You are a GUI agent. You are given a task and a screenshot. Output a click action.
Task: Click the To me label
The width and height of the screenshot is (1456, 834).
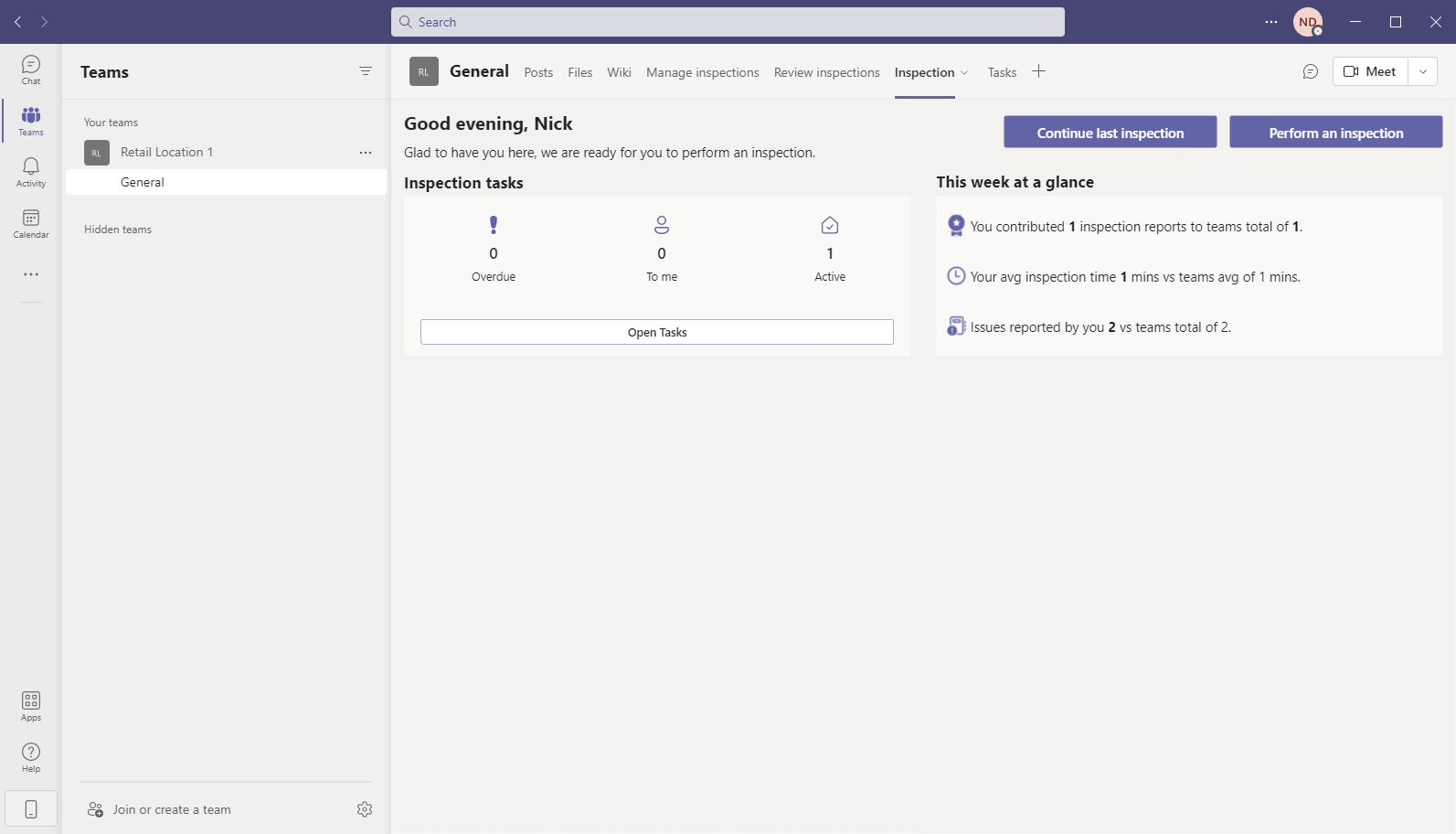[662, 277]
